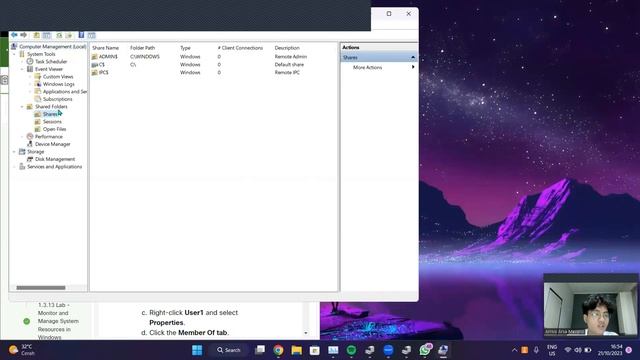
Task: Select System Tools in the tree
Action: pyautogui.click(x=41, y=54)
